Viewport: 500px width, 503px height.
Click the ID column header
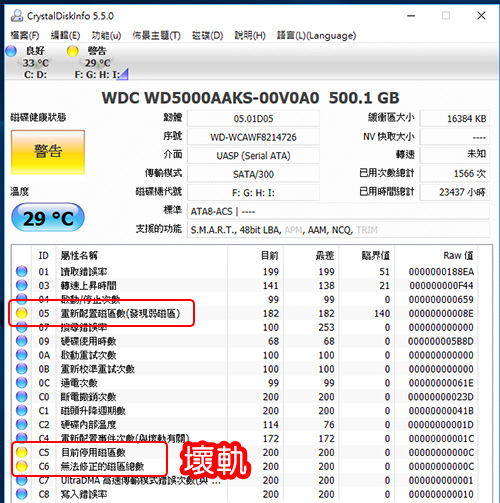(x=44, y=256)
